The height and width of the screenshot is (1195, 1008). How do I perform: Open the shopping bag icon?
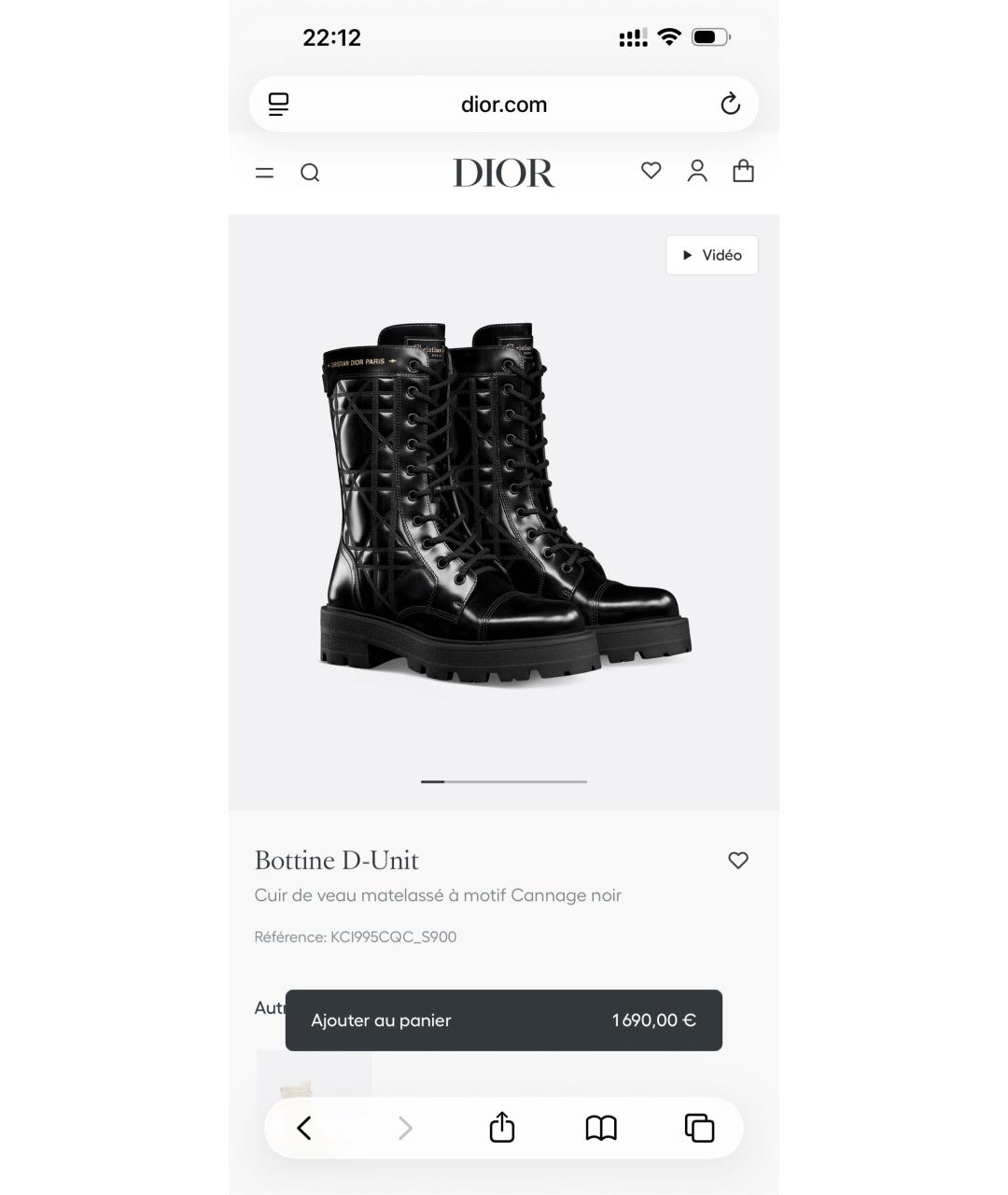pos(743,171)
